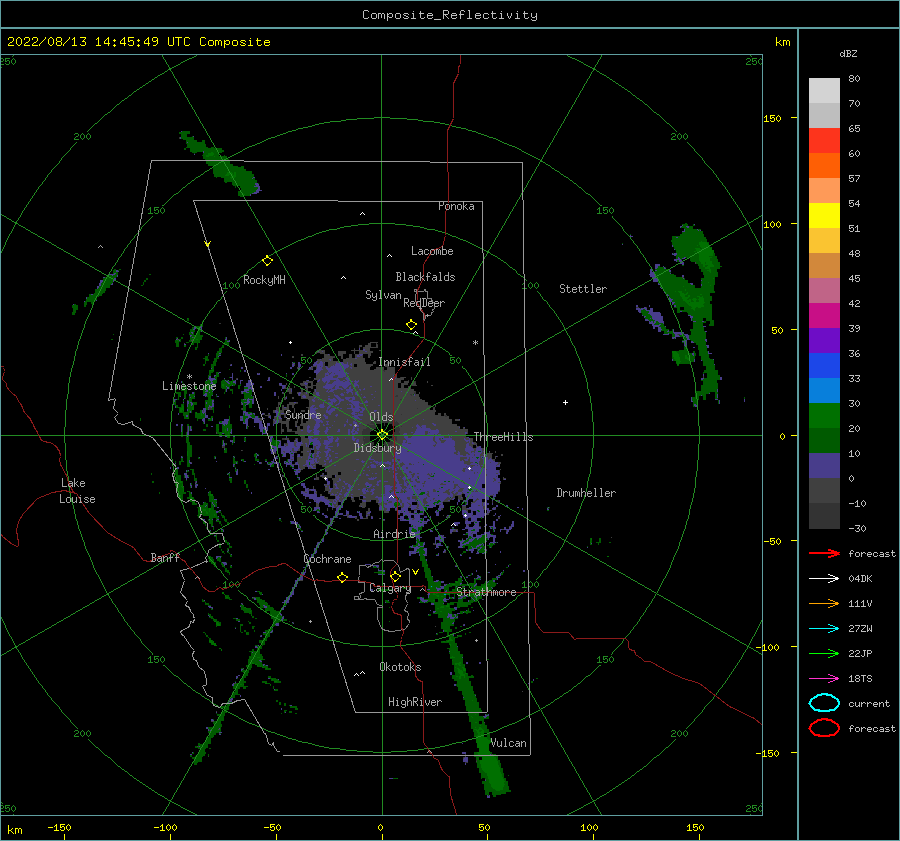The image size is (900, 841).
Task: Click the magenta 18TS arrow legend icon
Action: 824,678
